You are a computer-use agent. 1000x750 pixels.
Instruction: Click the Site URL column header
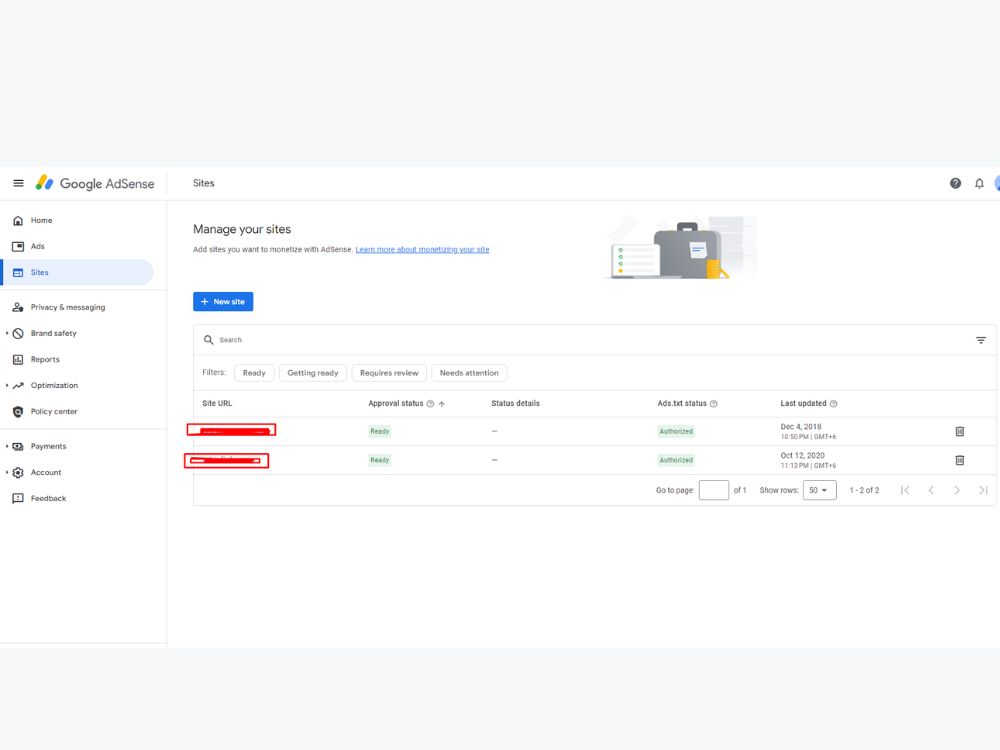tap(217, 404)
